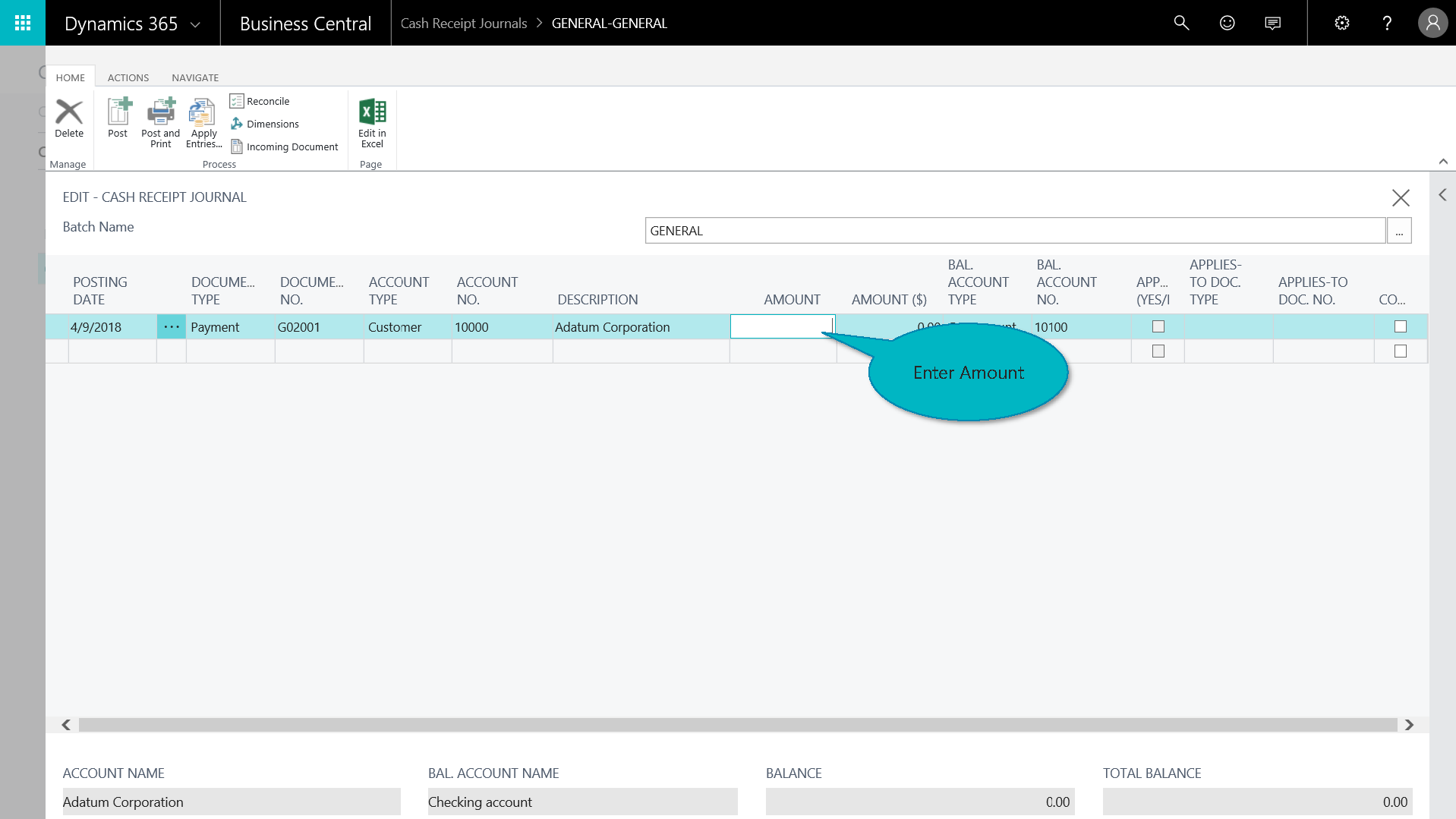Click the search magnifier icon
Image resolution: width=1456 pixels, height=819 pixels.
click(x=1181, y=23)
